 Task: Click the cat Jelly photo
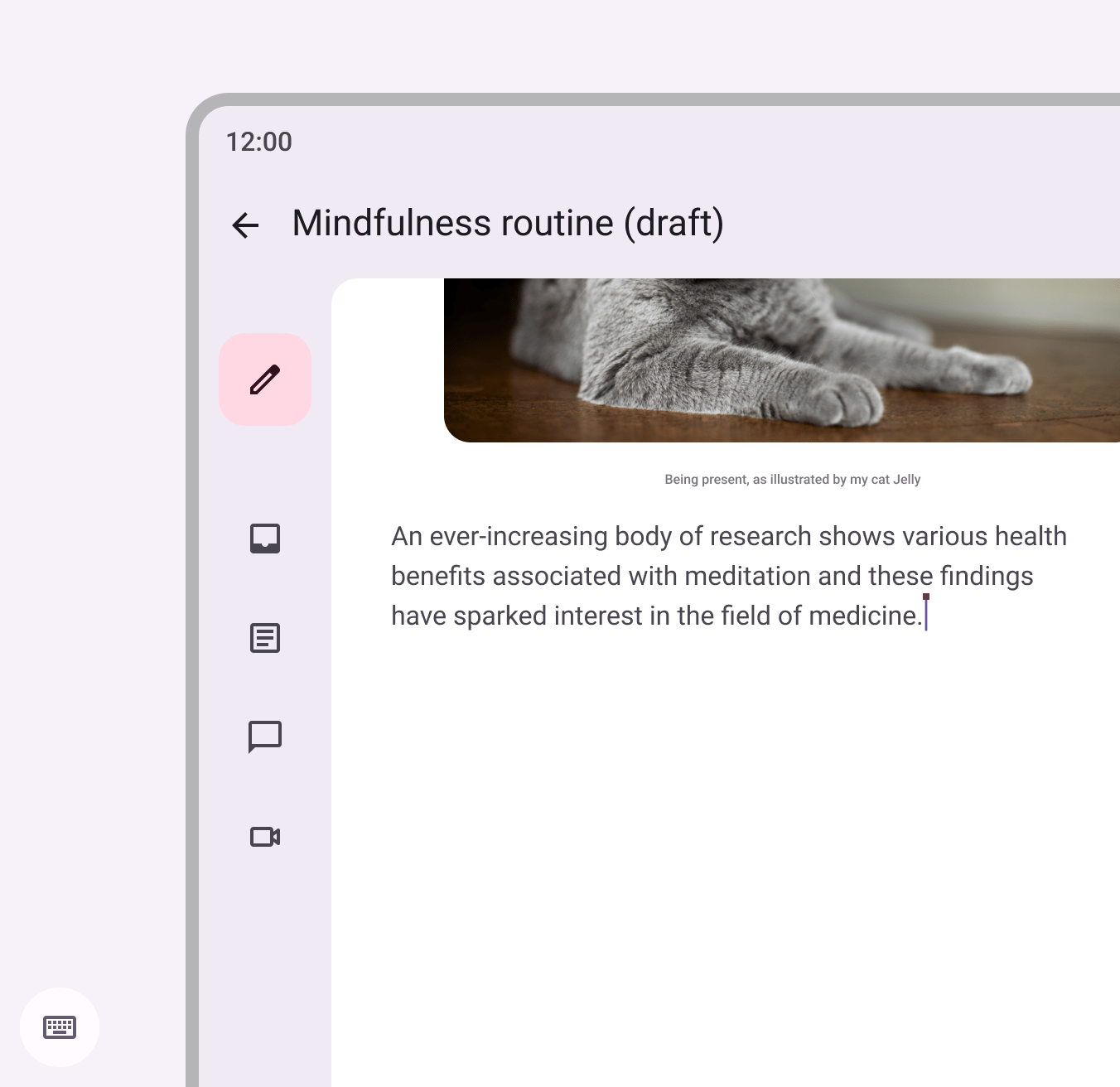(782, 360)
